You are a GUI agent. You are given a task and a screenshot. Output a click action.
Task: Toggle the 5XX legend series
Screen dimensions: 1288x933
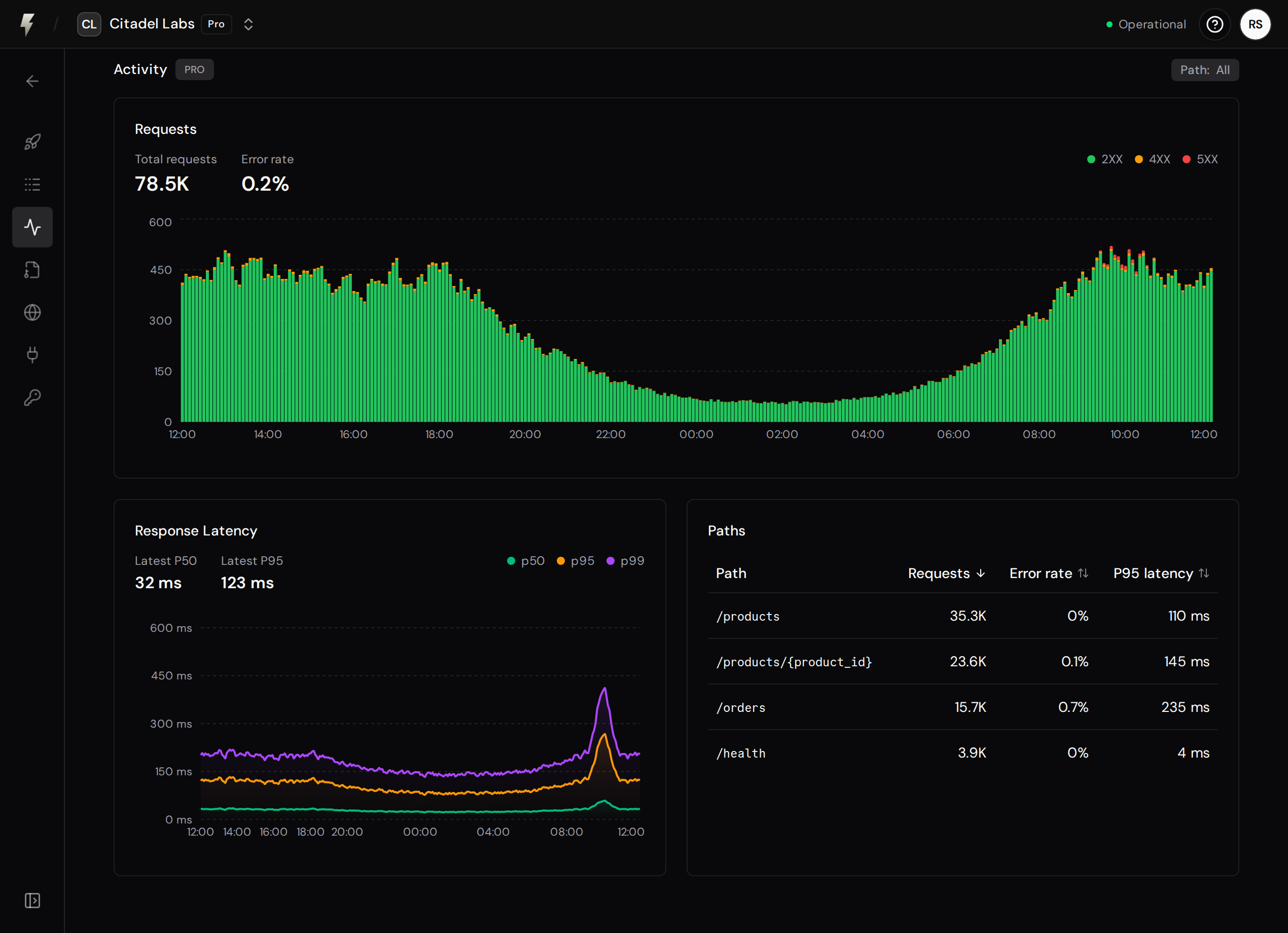(1200, 160)
